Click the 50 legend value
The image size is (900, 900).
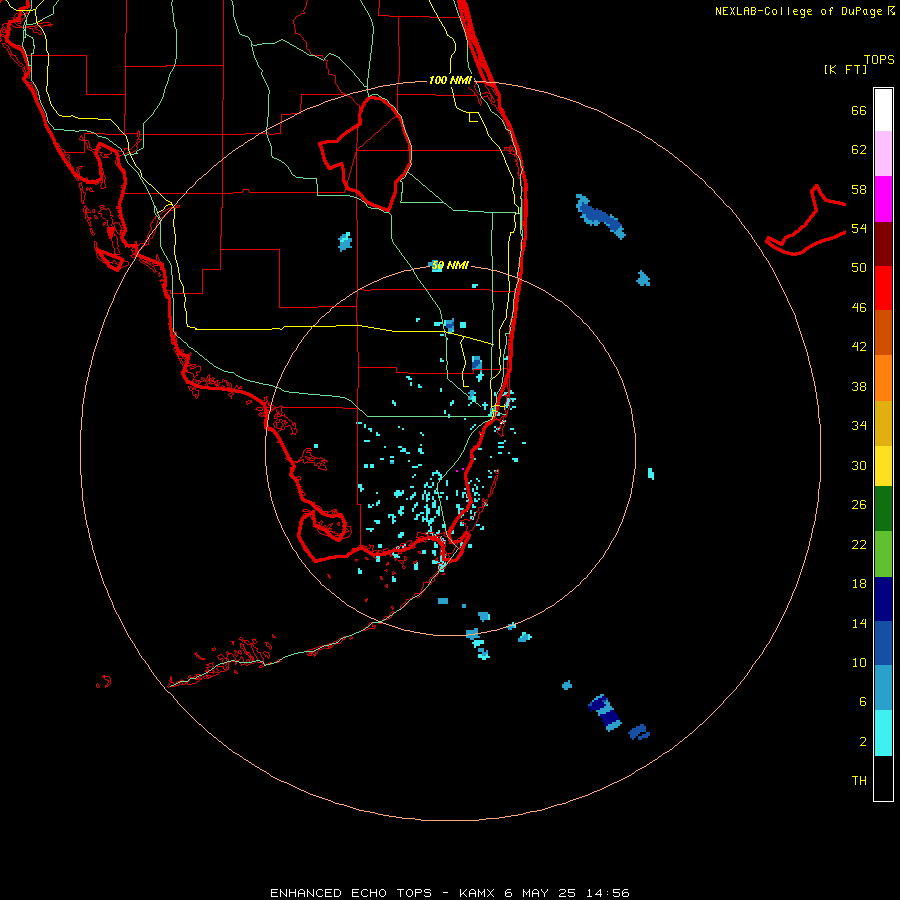point(859,268)
